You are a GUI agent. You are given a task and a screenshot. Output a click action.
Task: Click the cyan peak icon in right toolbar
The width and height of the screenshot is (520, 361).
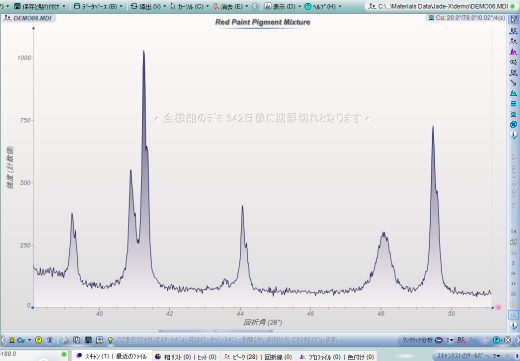point(513,93)
